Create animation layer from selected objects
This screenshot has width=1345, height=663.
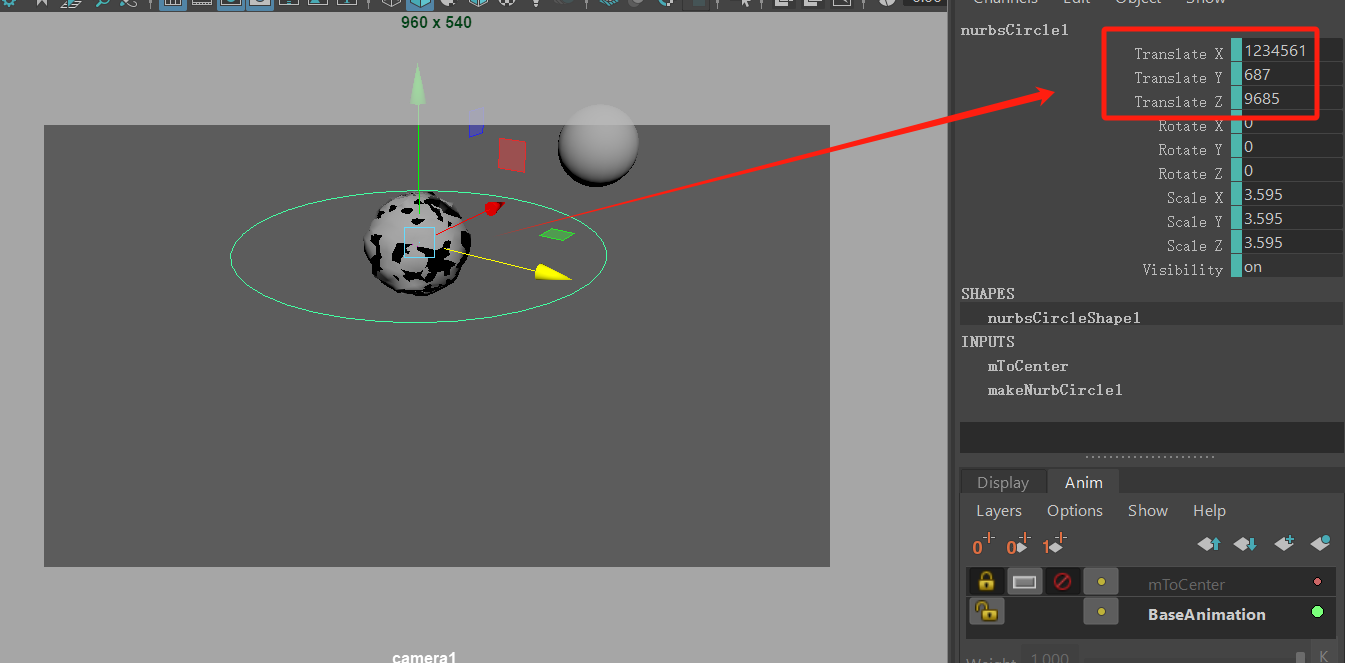point(1320,544)
